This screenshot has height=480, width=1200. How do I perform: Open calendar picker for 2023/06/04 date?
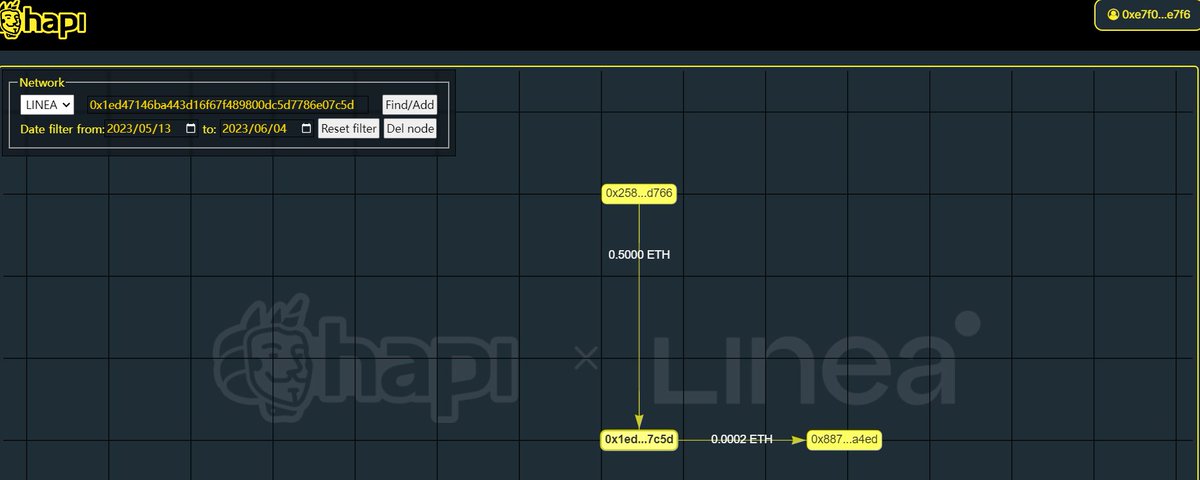(x=305, y=129)
